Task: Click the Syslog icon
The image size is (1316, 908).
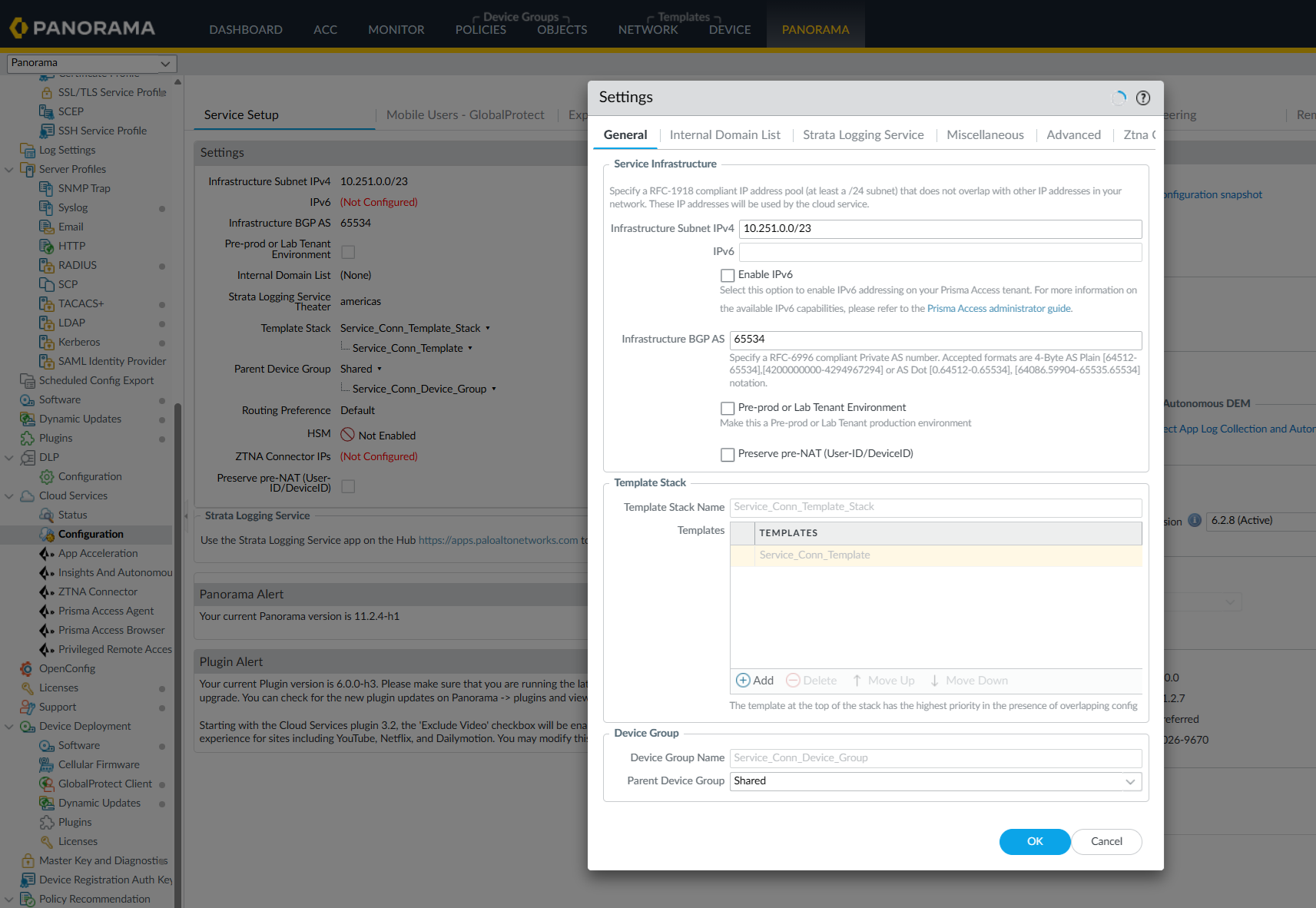Action: click(46, 207)
